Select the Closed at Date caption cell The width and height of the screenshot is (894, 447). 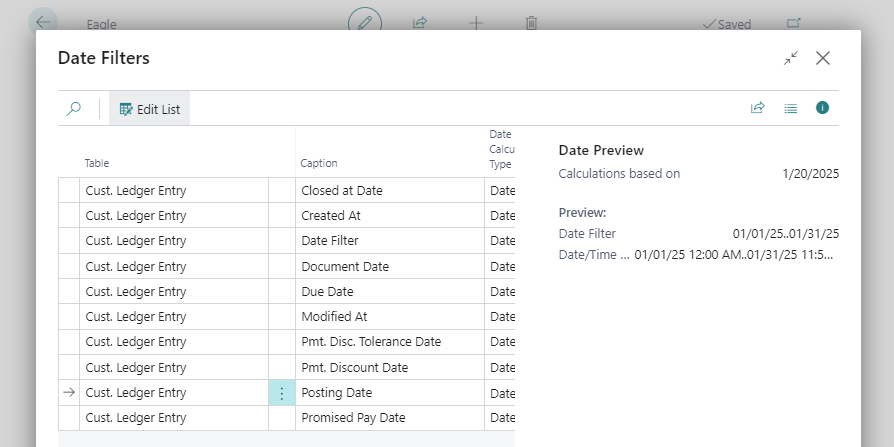point(342,190)
